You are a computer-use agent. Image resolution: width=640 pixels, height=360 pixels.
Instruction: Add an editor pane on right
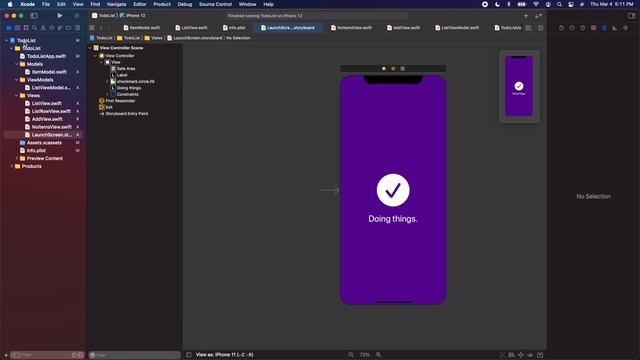[x=540, y=28]
